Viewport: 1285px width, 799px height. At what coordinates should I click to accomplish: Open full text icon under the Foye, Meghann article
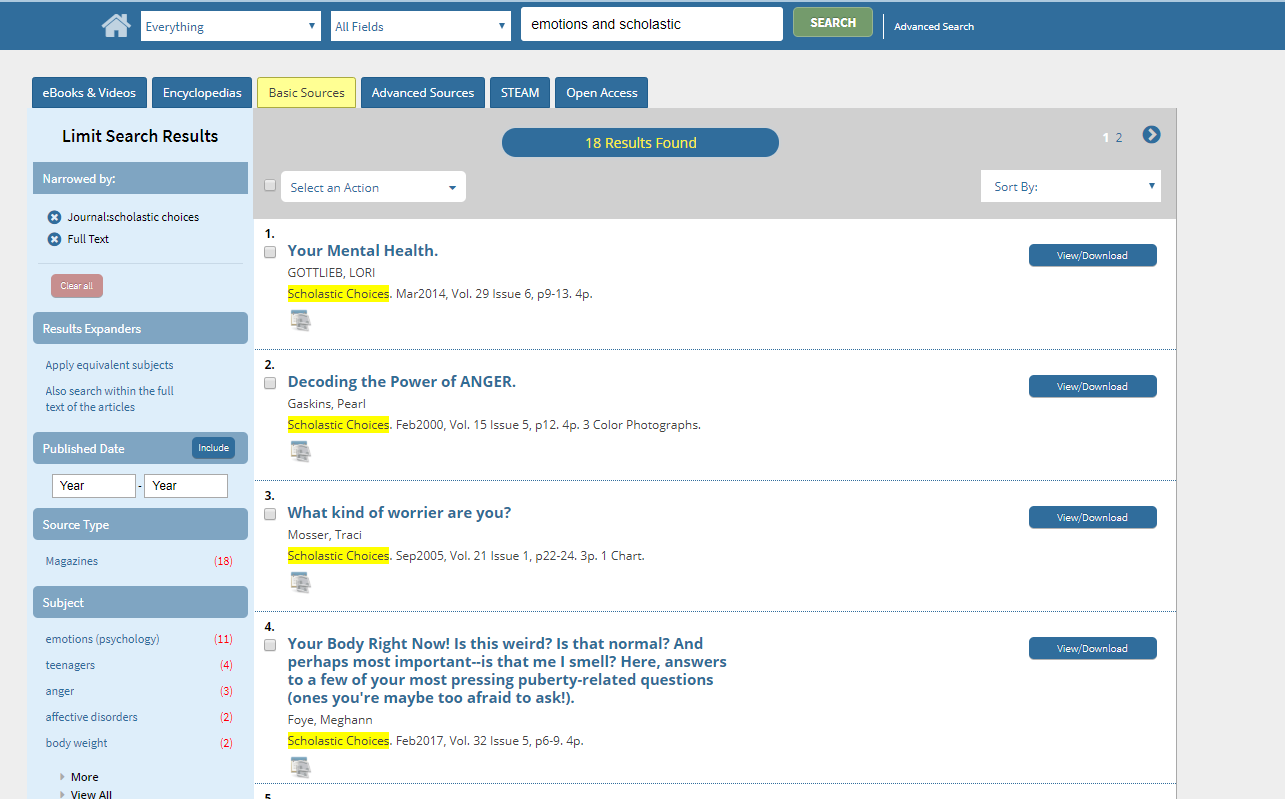tap(300, 767)
